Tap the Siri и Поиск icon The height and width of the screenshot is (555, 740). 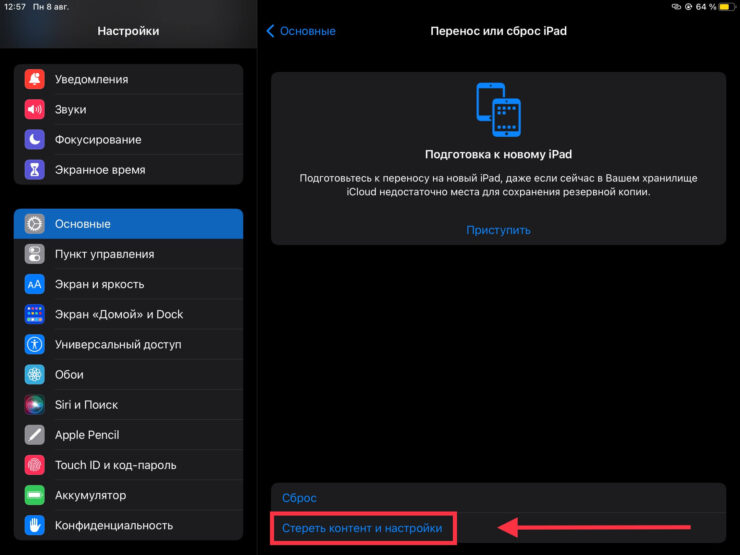35,404
